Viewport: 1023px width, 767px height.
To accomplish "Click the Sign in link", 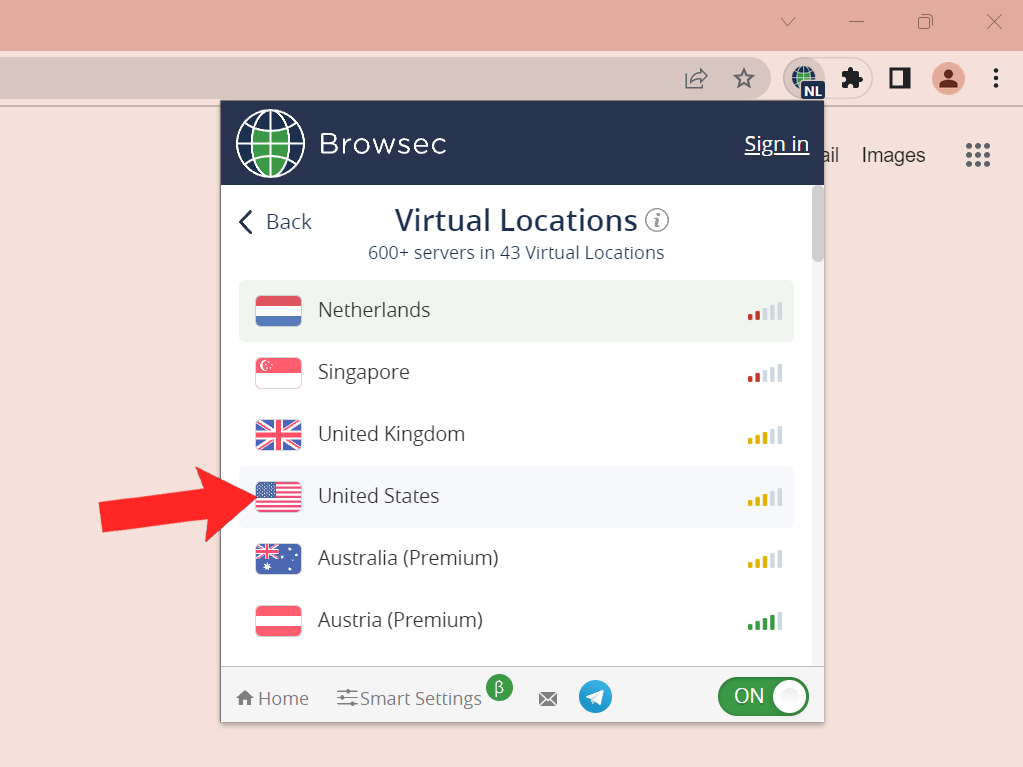I will (776, 144).
